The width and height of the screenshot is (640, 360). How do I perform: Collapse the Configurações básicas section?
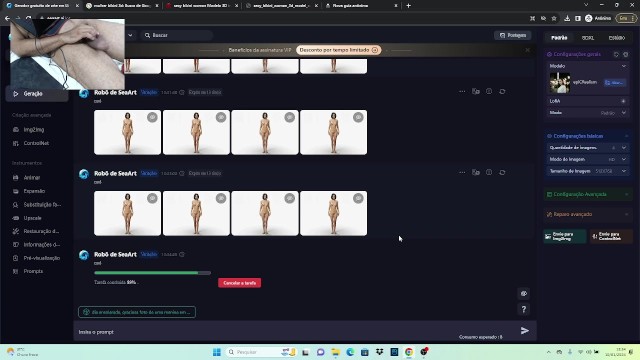pyautogui.click(x=627, y=136)
